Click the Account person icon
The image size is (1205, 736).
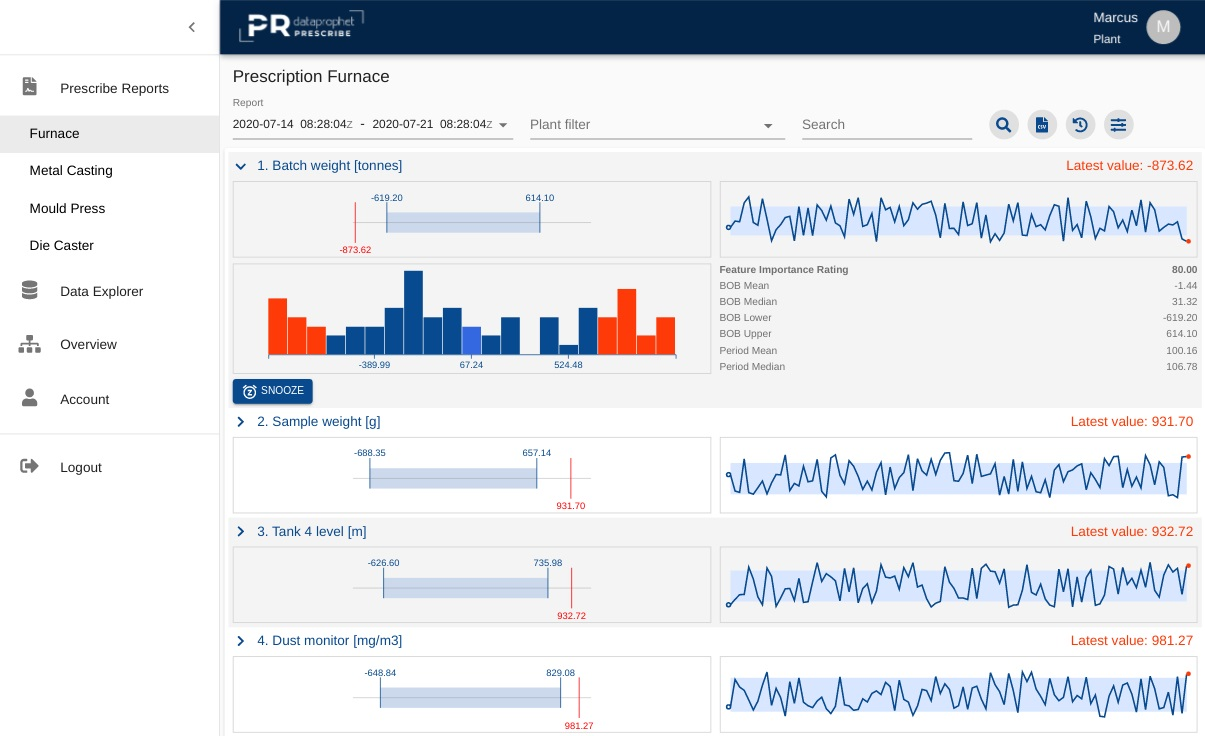tap(30, 399)
